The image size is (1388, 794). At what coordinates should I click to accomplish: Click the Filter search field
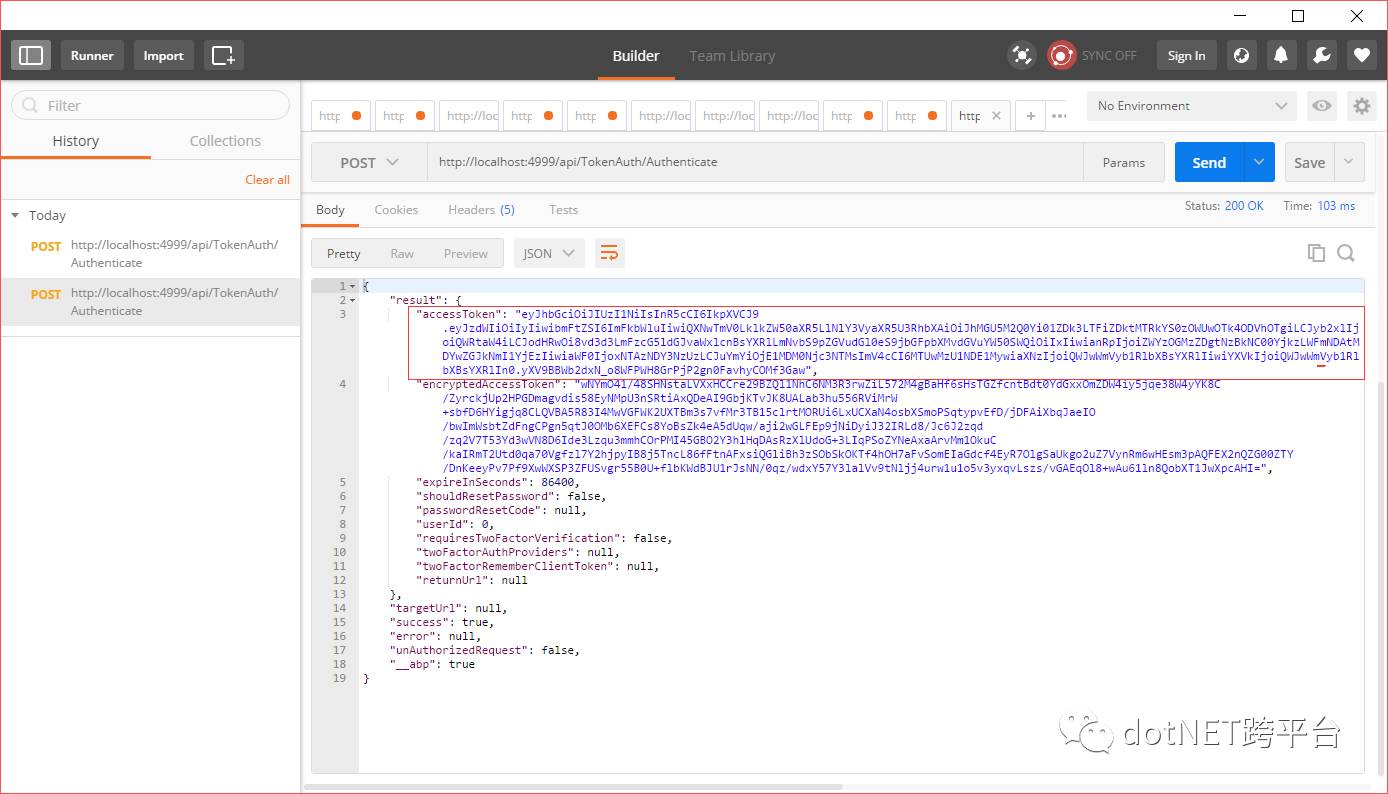[x=150, y=105]
